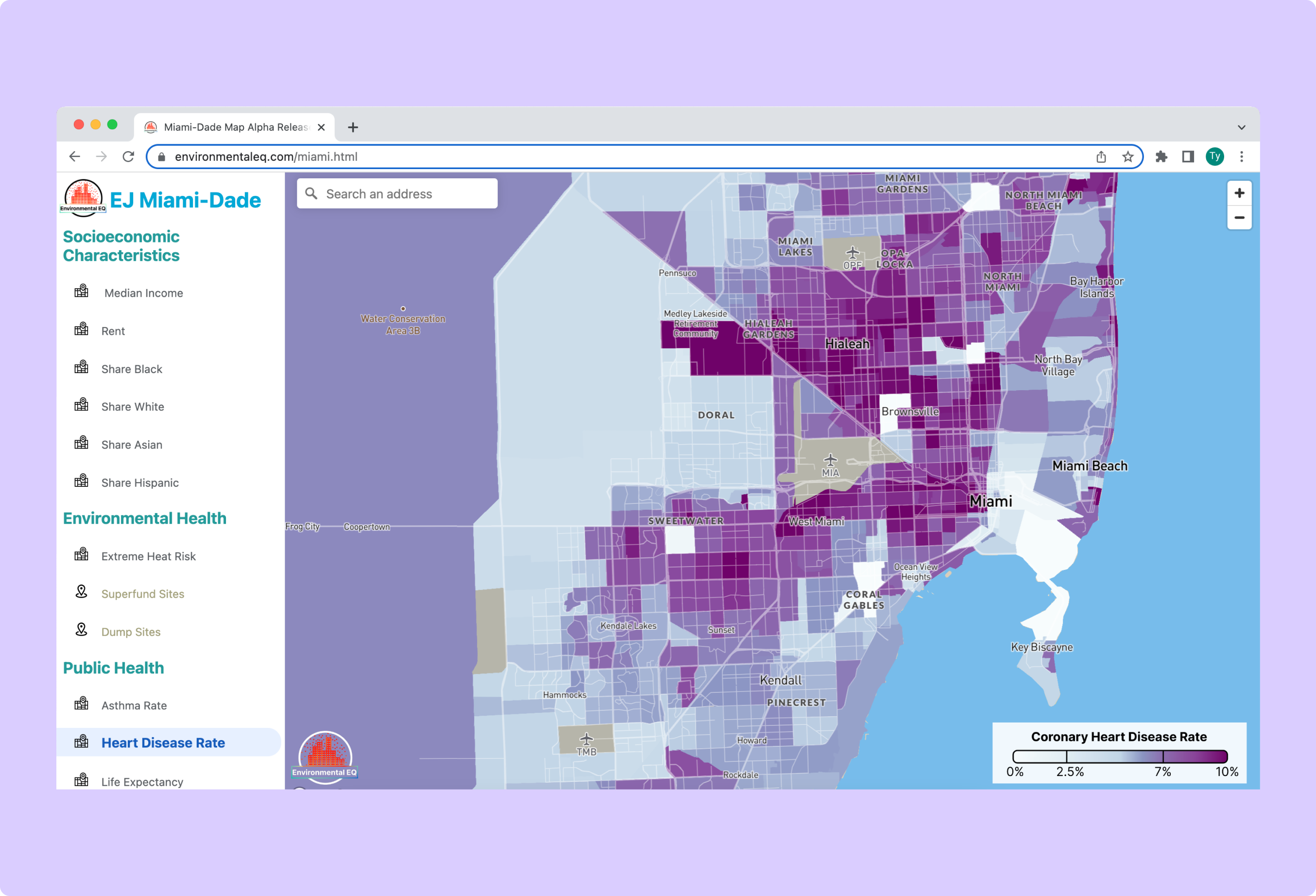
Task: Click the Environmental EQ logo on map
Action: 325,758
